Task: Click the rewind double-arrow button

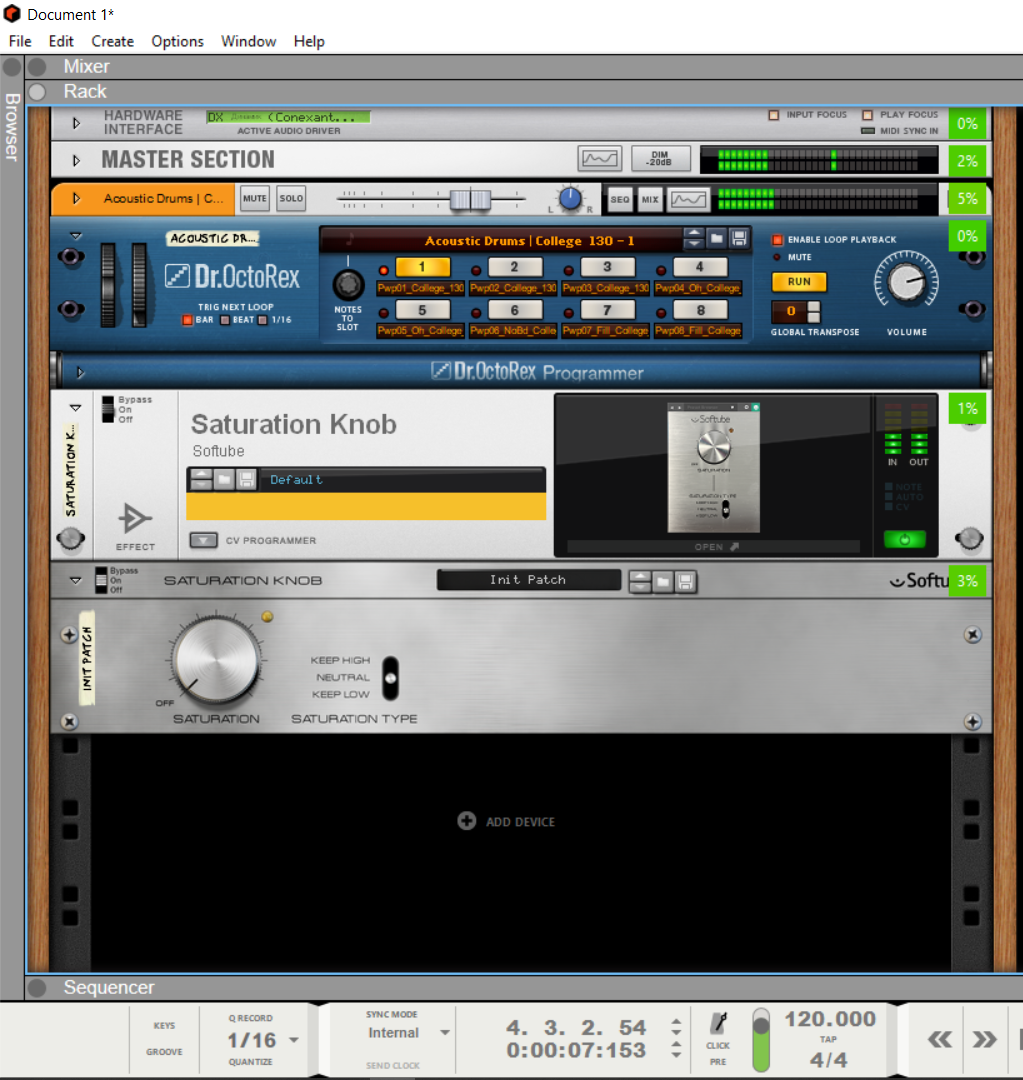Action: [940, 1039]
